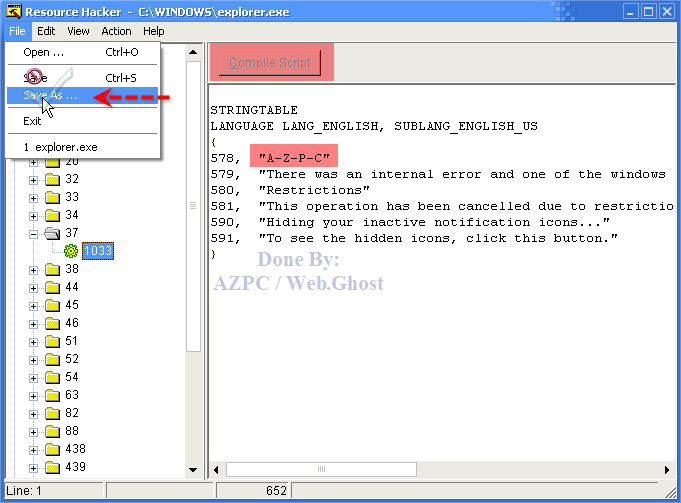Screen dimensions: 681x503
Task: Expand the tree node 54
Action: click(x=34, y=377)
